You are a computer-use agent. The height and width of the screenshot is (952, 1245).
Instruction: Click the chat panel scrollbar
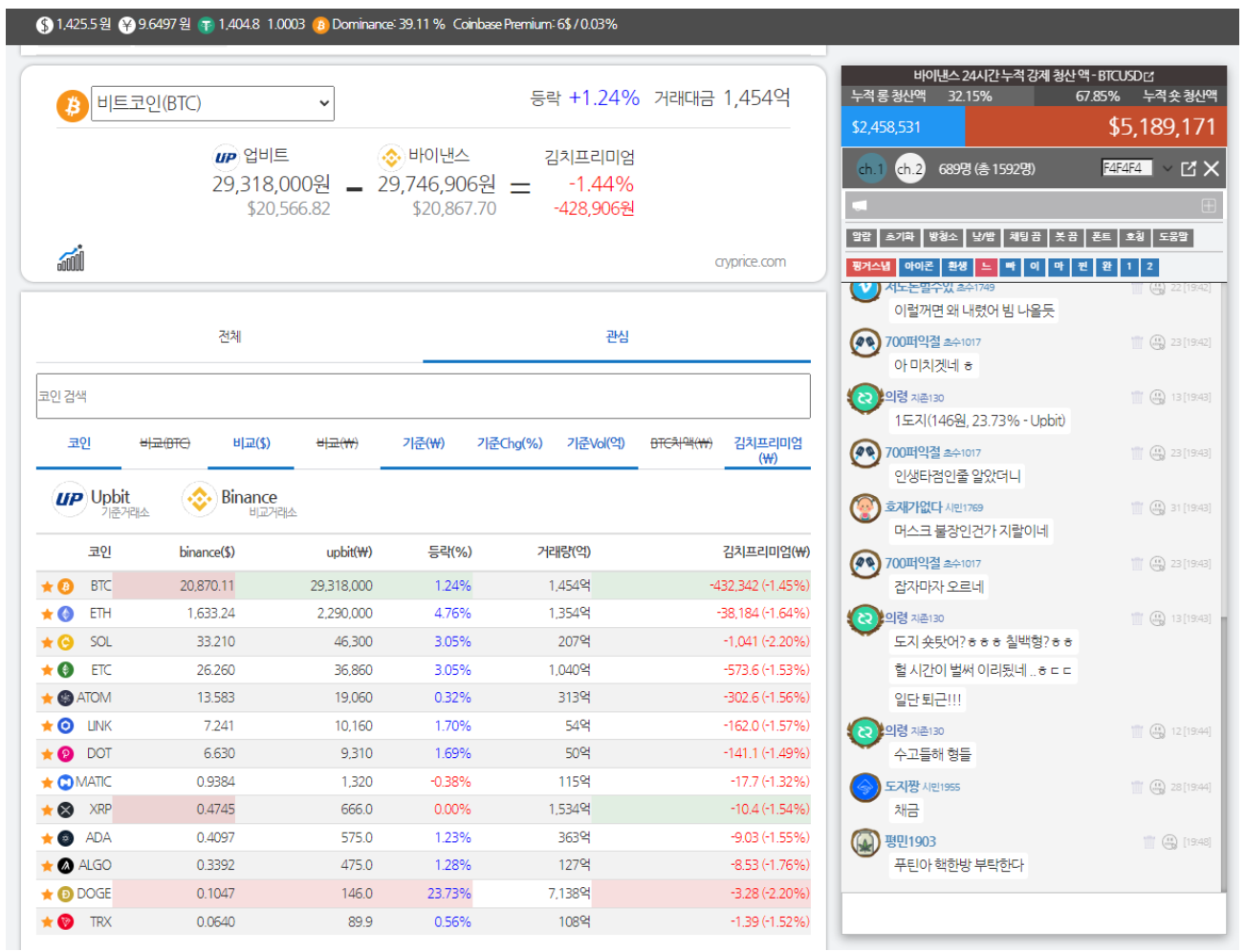pyautogui.click(x=1223, y=755)
